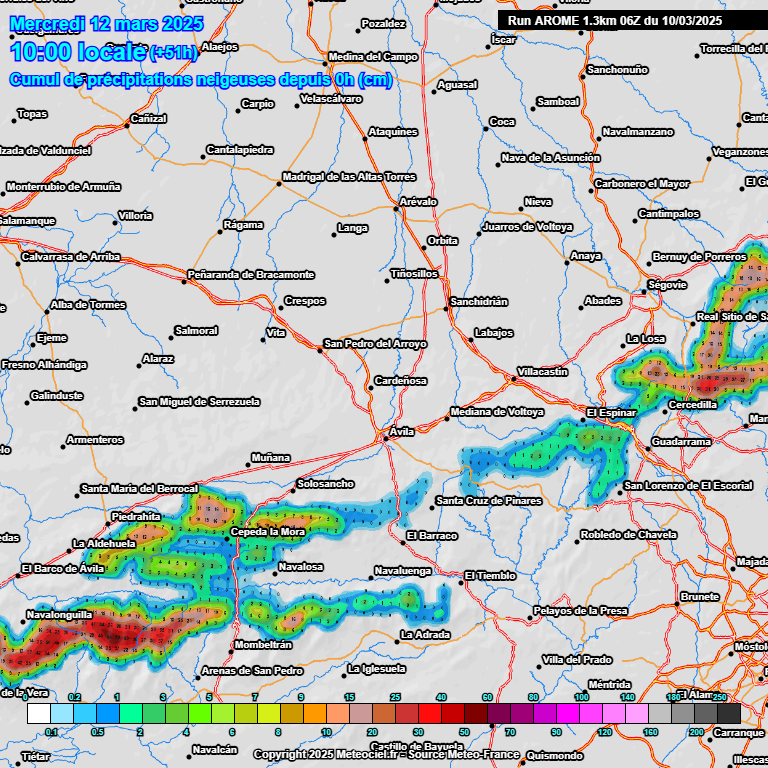Click the Monterrubio de Armuña label
This screenshot has width=768, height=768.
point(63,187)
